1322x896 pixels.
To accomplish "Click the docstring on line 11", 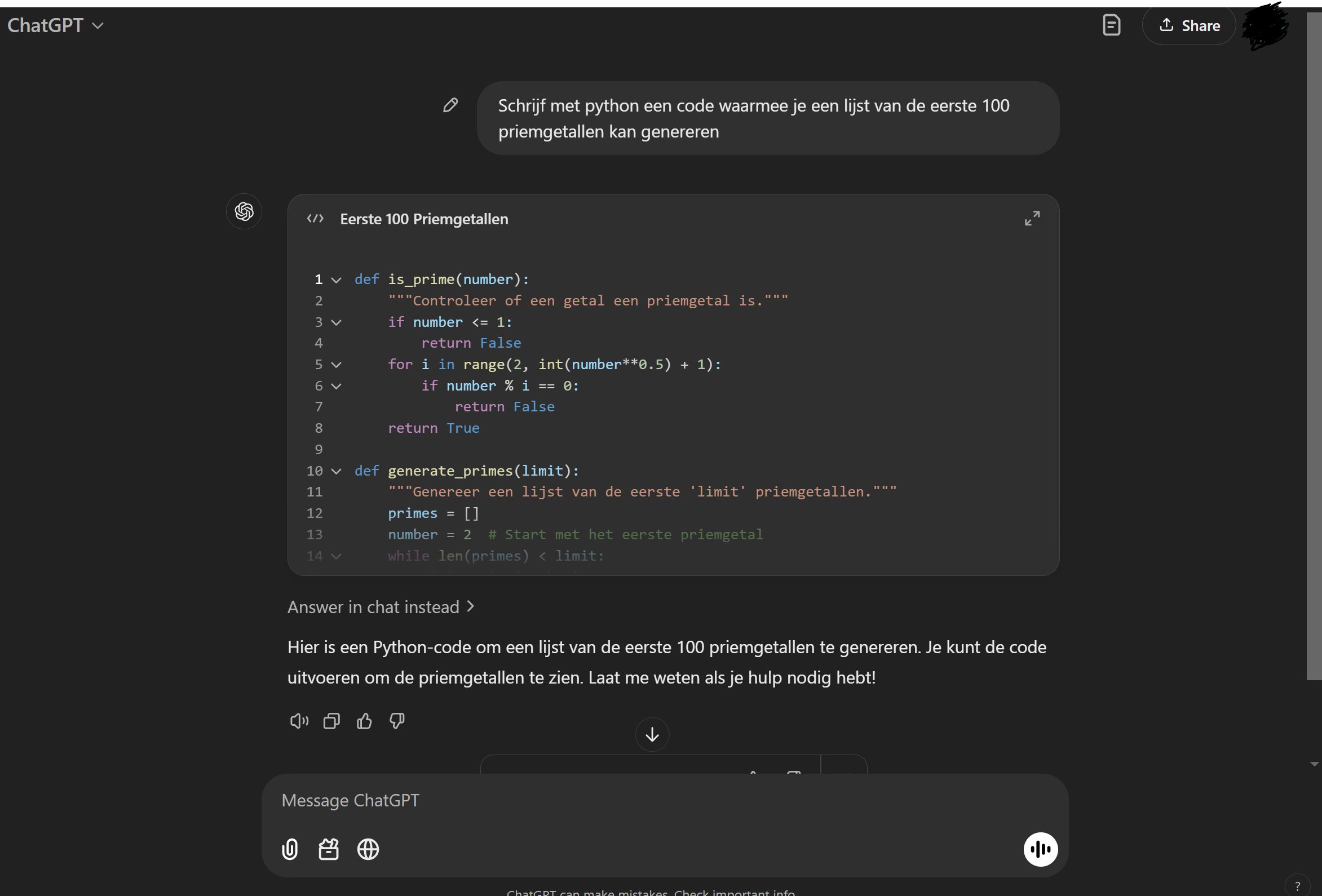I will point(642,492).
